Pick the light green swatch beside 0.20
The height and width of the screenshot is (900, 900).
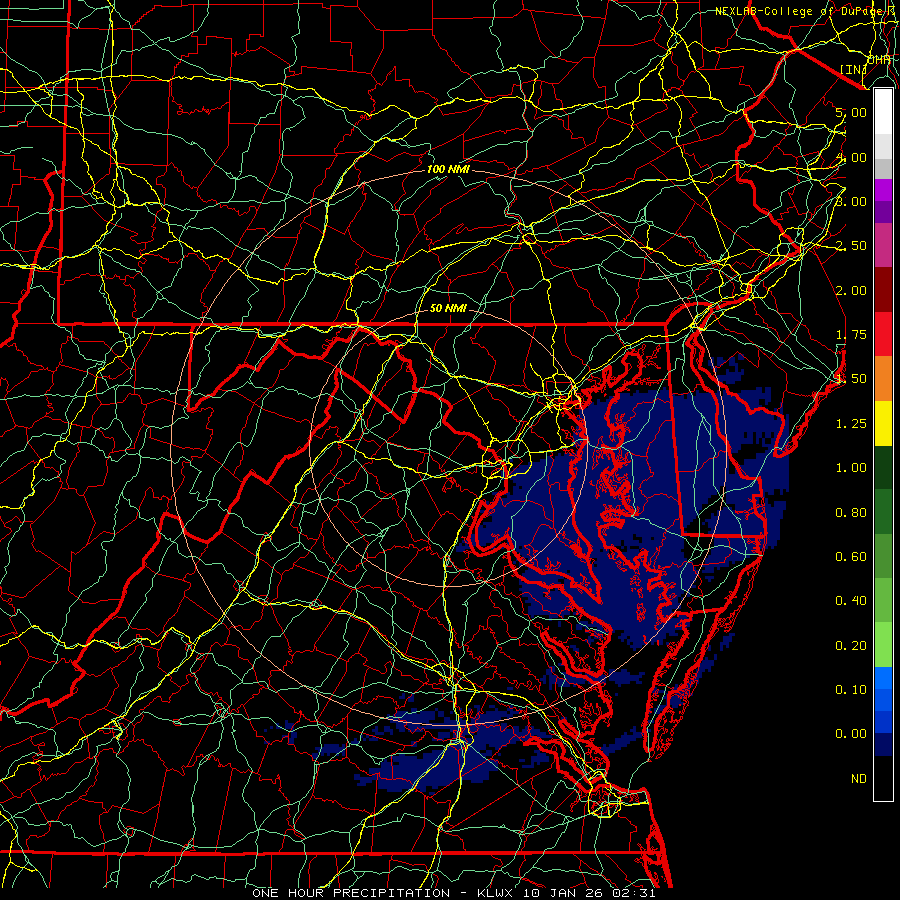pyautogui.click(x=883, y=645)
